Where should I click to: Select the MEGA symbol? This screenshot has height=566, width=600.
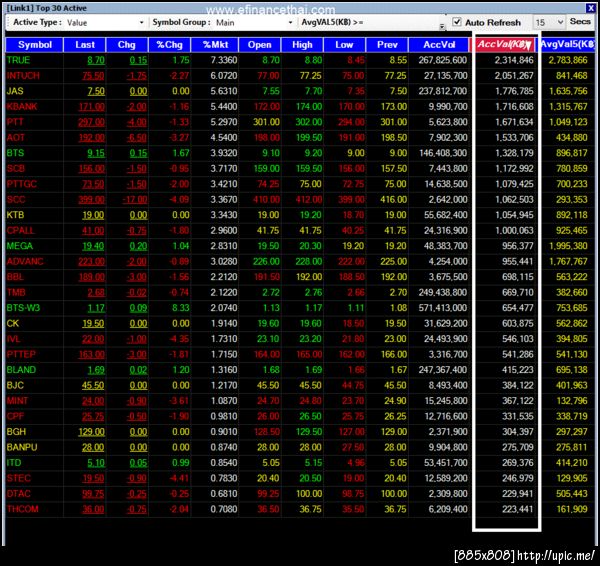pos(20,246)
